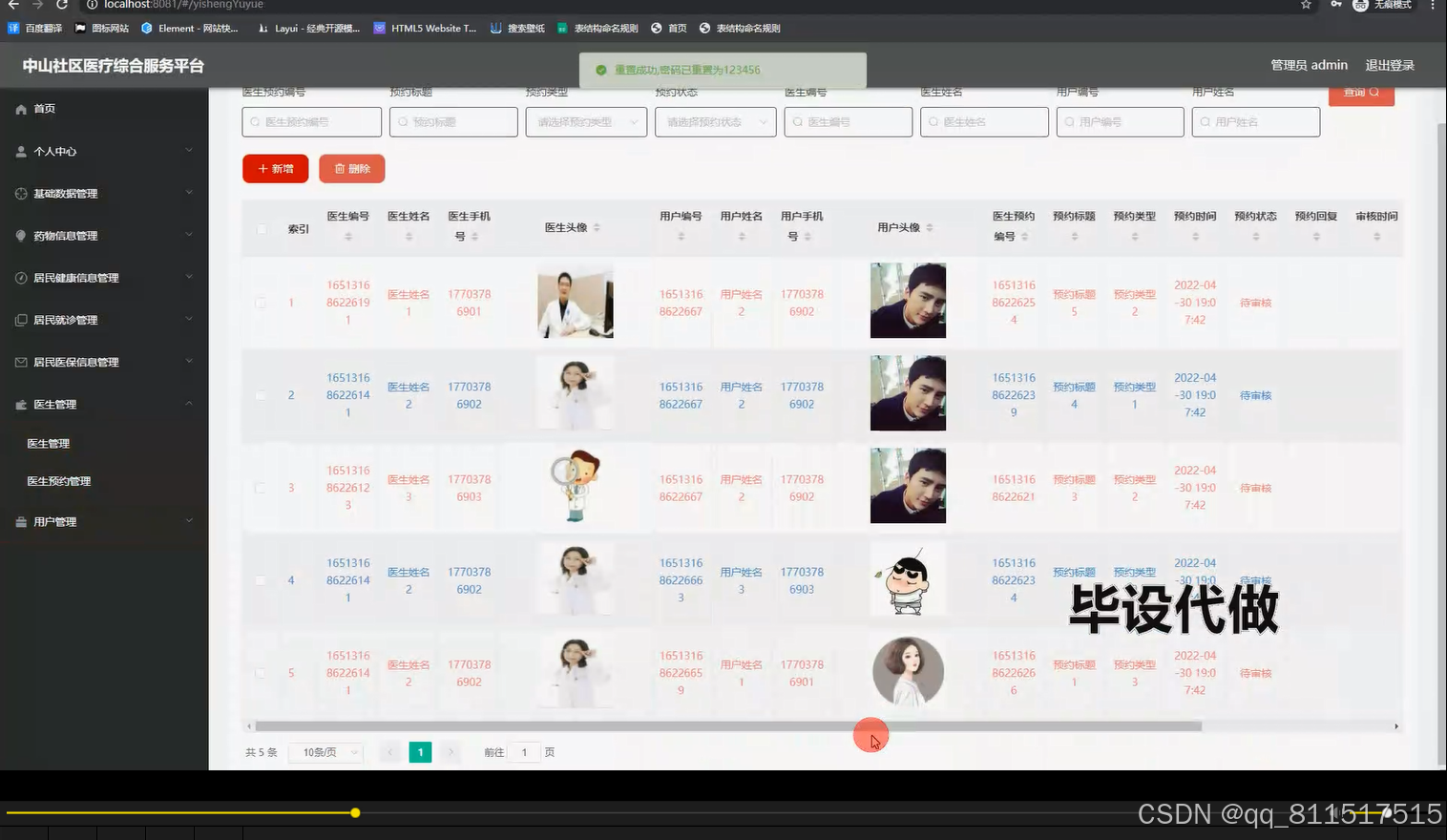Check the checkbox for row 3
The height and width of the screenshot is (840, 1447).
(x=261, y=488)
